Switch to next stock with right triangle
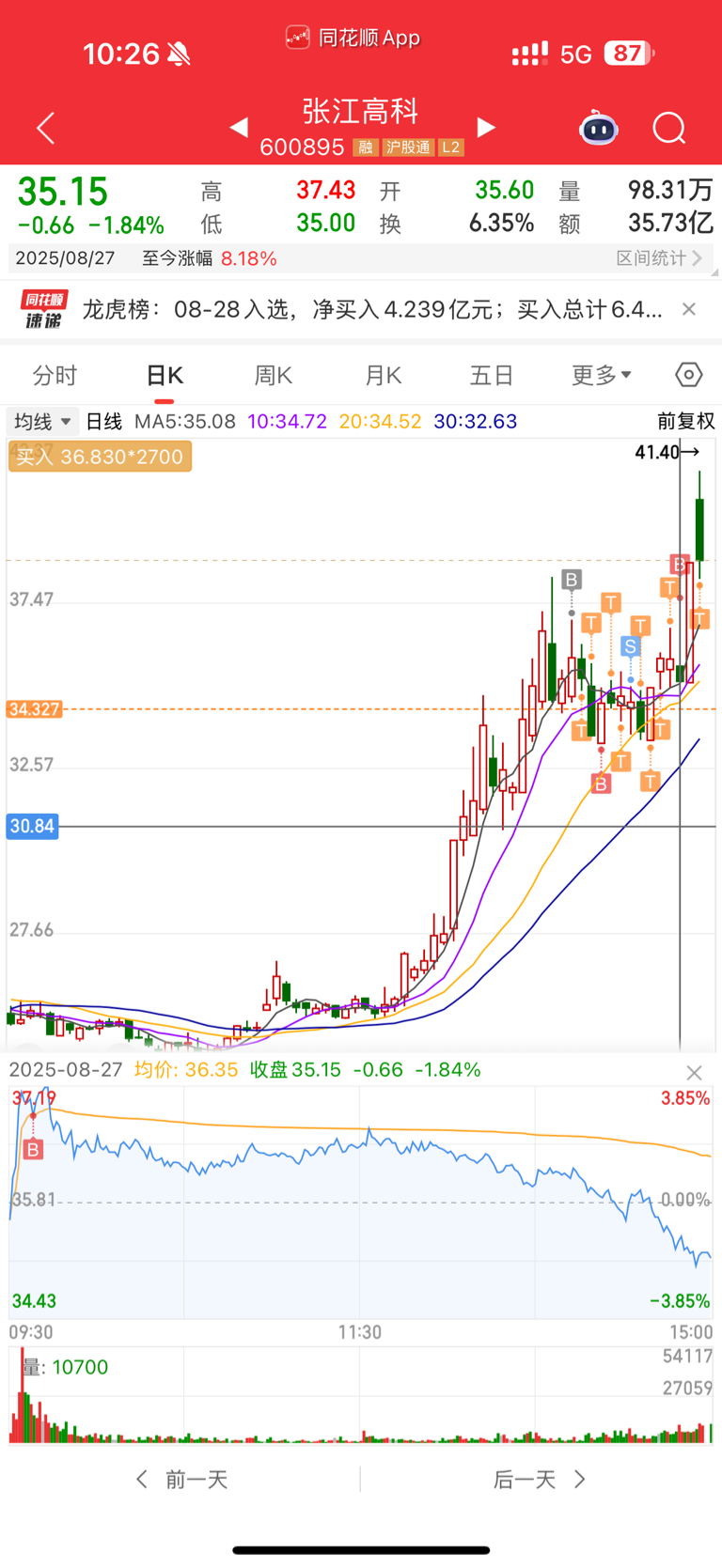Image resolution: width=722 pixels, height=1568 pixels. click(x=486, y=127)
